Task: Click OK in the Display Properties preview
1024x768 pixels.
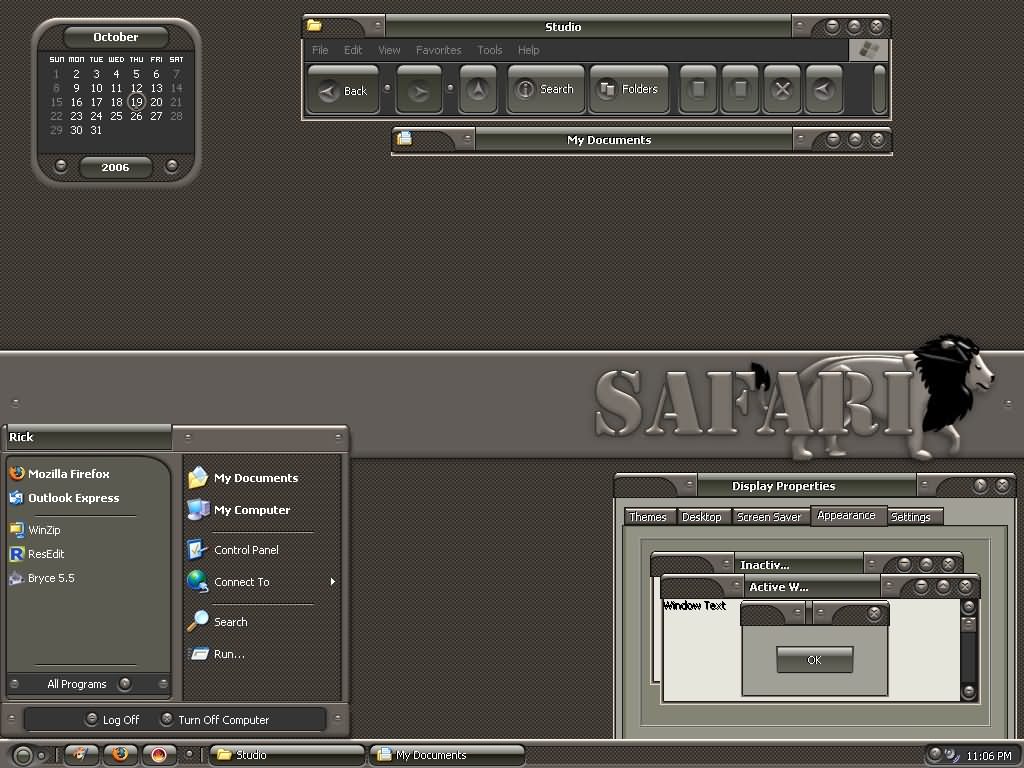Action: (814, 660)
